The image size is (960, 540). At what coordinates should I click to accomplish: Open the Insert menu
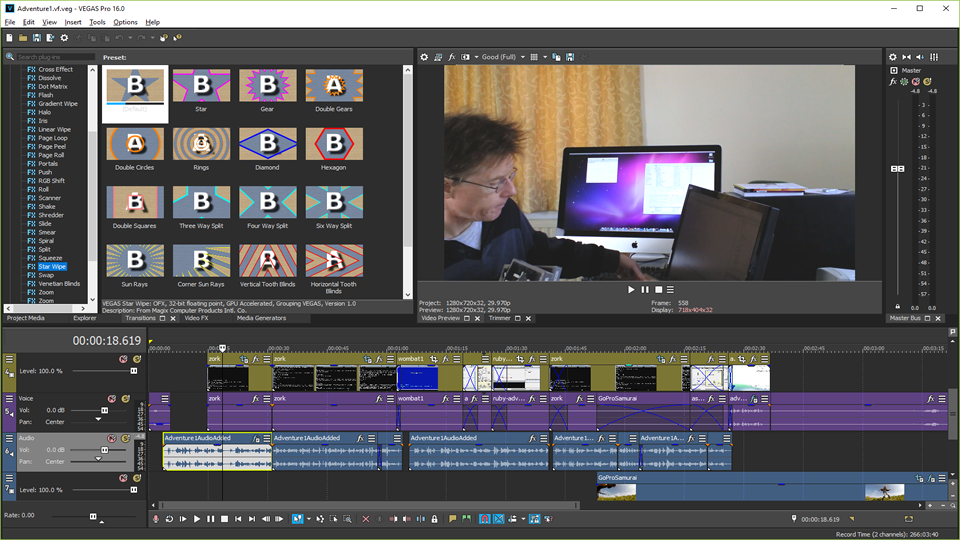(x=73, y=22)
